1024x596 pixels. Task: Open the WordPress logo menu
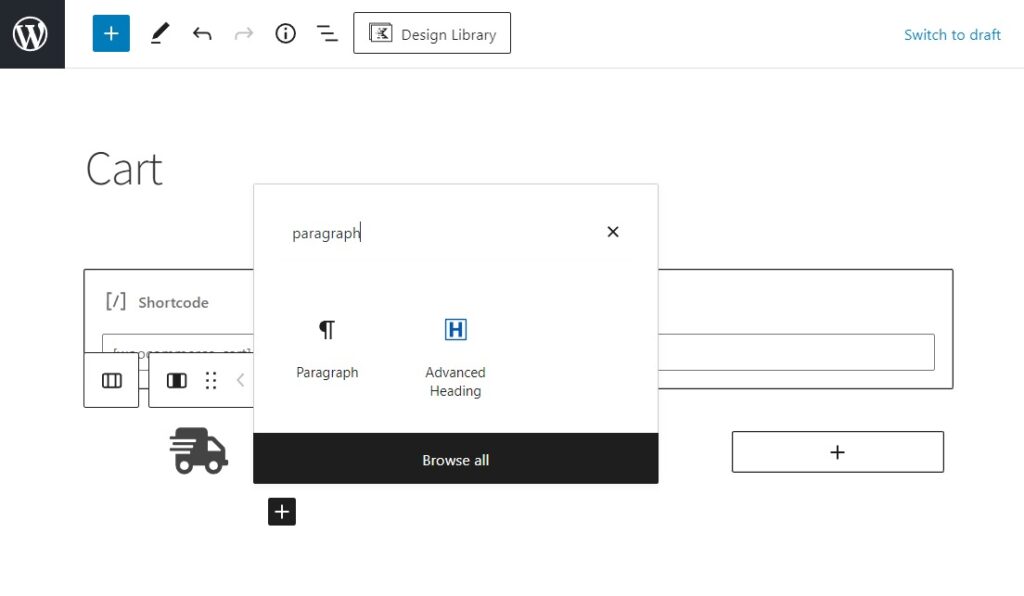(x=31, y=34)
